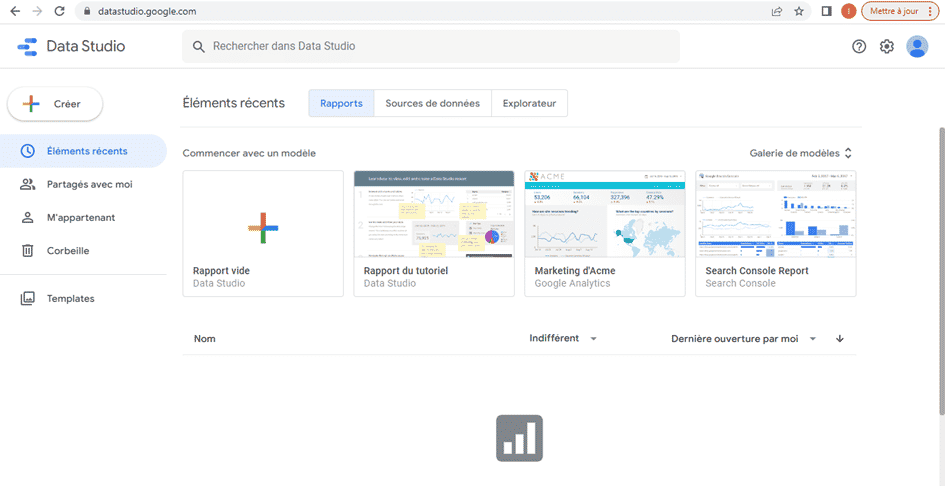Expand the Galerie de modèles section
The image size is (945, 486).
801,153
